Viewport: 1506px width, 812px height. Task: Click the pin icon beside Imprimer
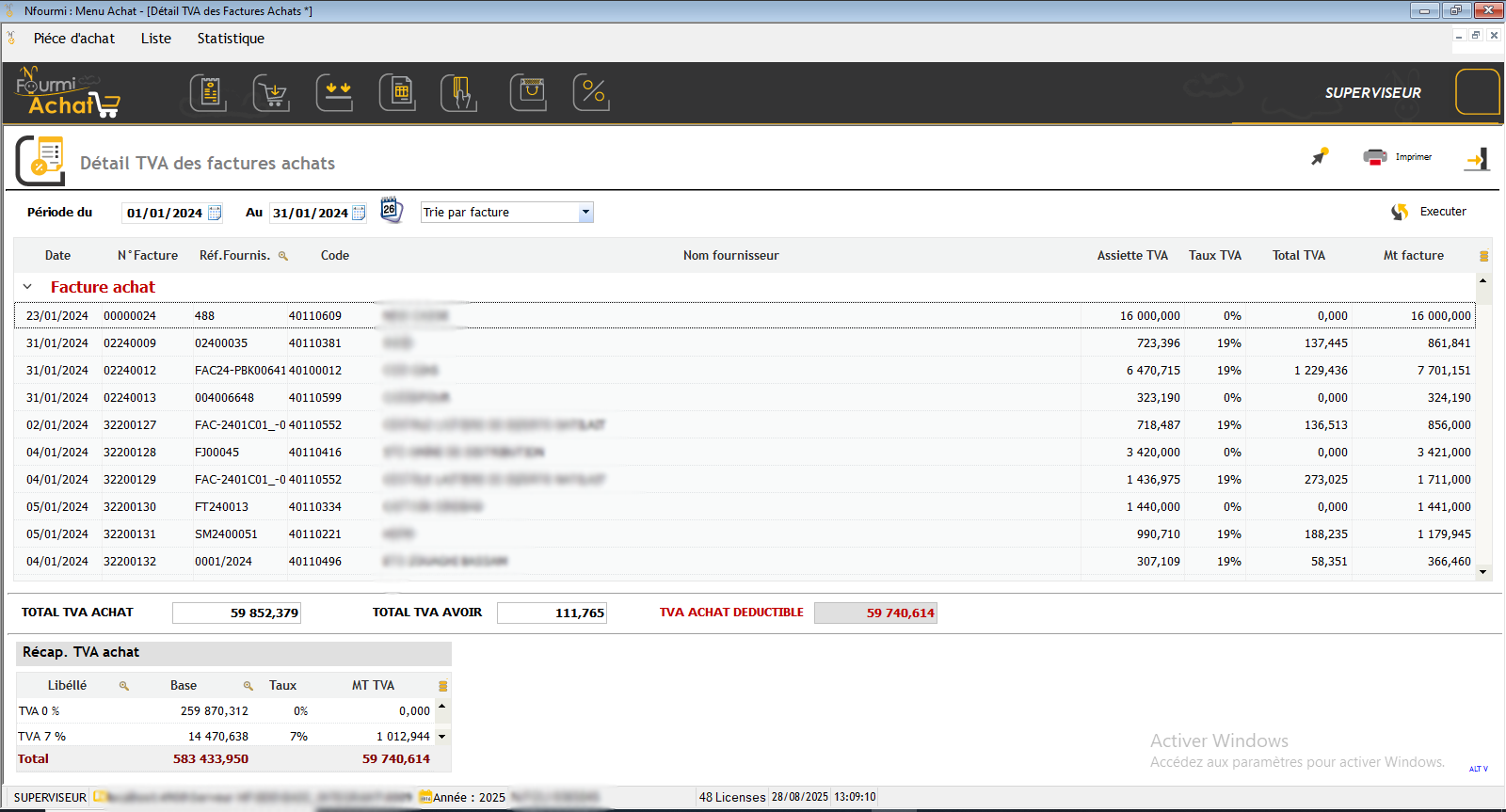coord(1320,157)
